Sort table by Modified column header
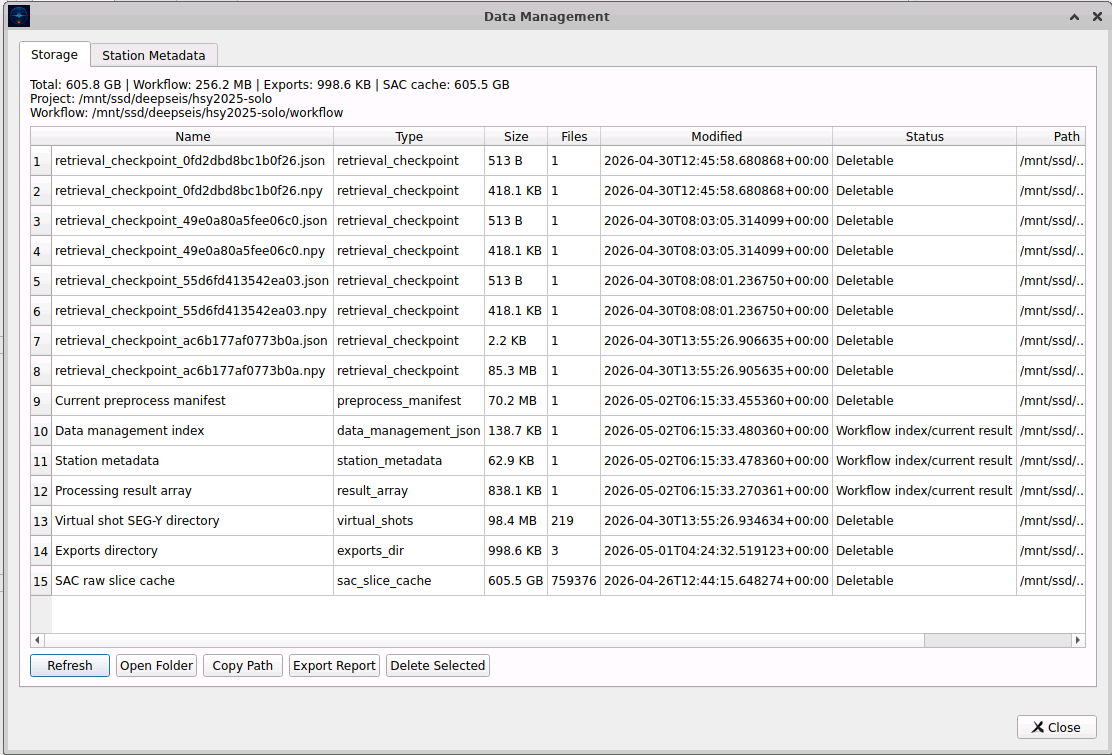The width and height of the screenshot is (1112, 755). pos(717,137)
